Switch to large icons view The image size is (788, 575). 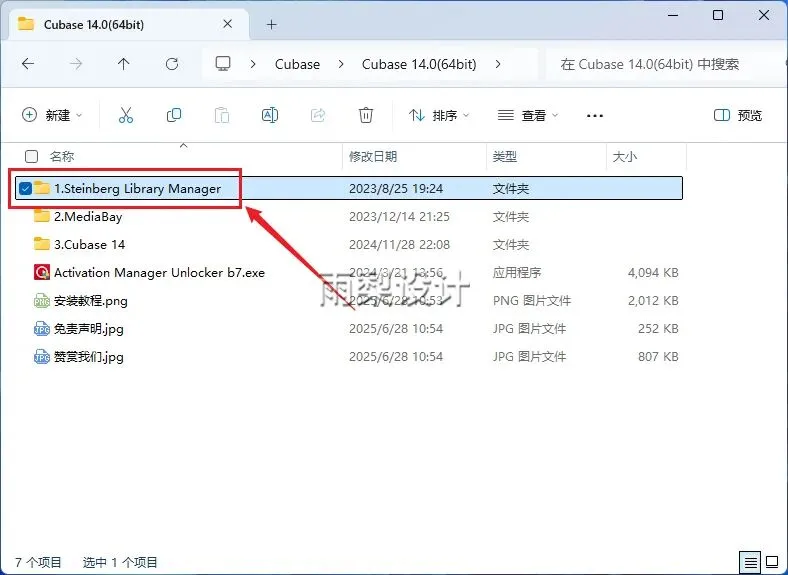(x=771, y=562)
